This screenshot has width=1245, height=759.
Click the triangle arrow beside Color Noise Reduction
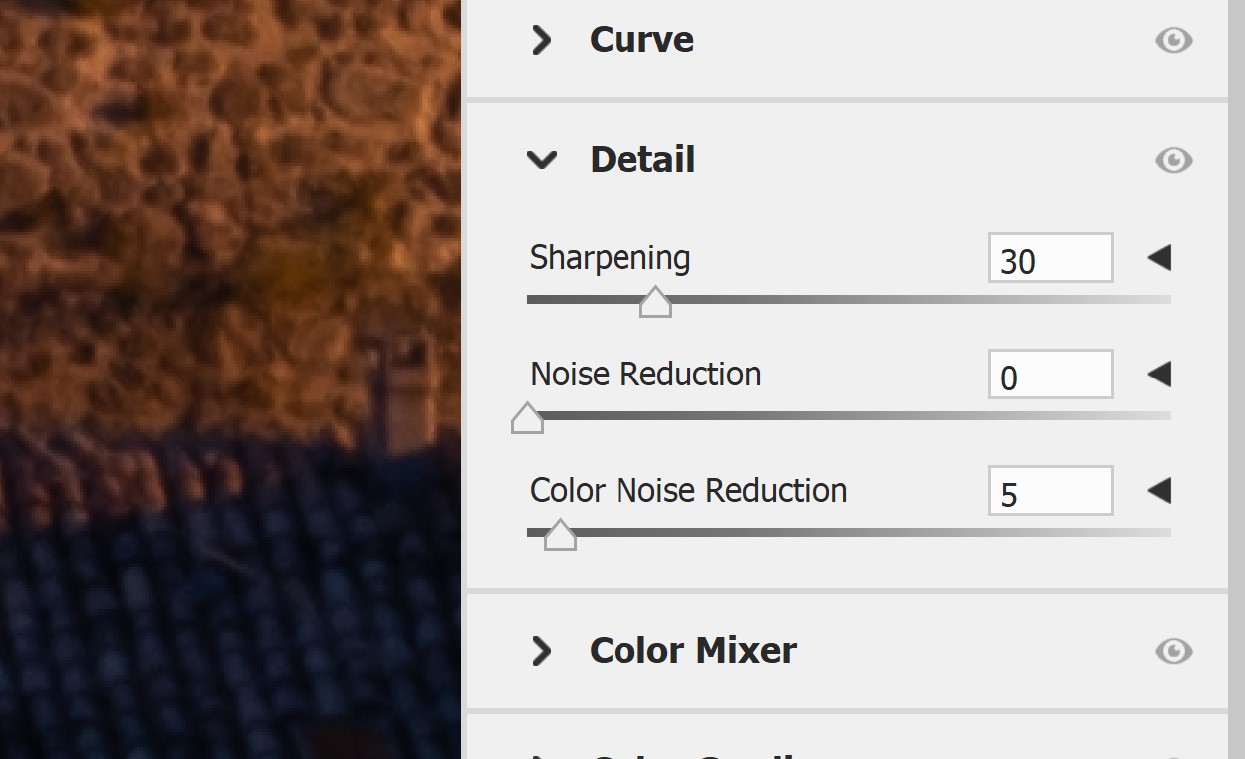click(1159, 491)
